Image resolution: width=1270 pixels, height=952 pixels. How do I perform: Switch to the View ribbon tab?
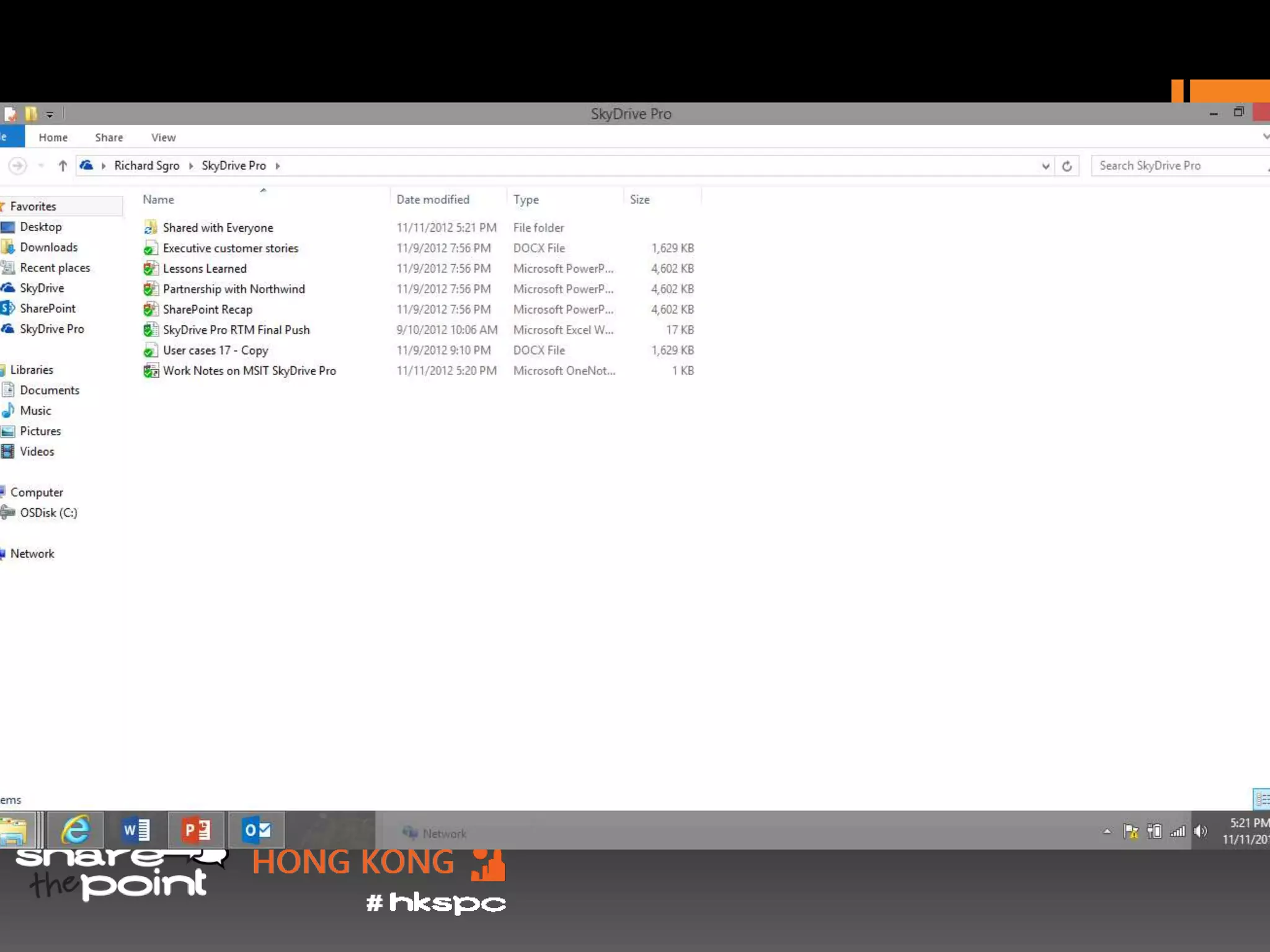163,138
